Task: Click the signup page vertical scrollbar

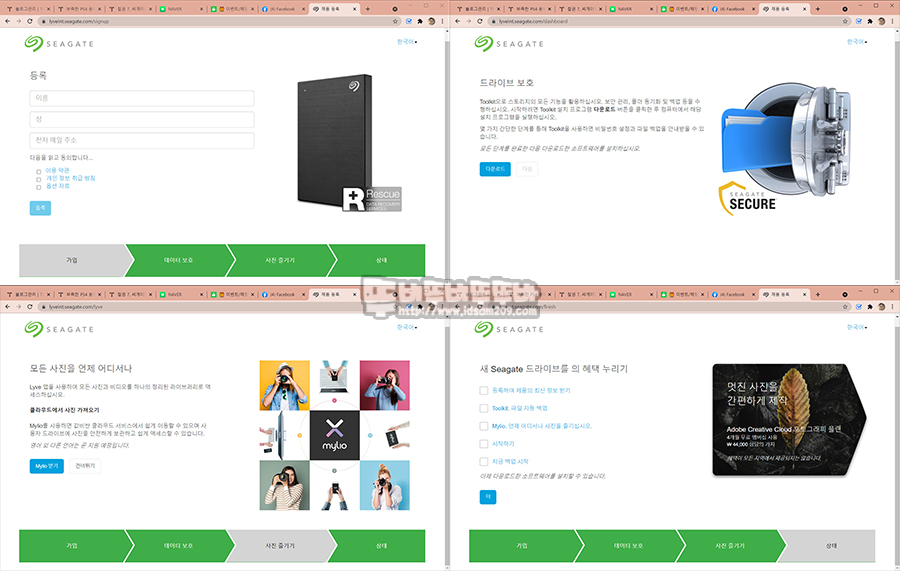Action: 447,155
